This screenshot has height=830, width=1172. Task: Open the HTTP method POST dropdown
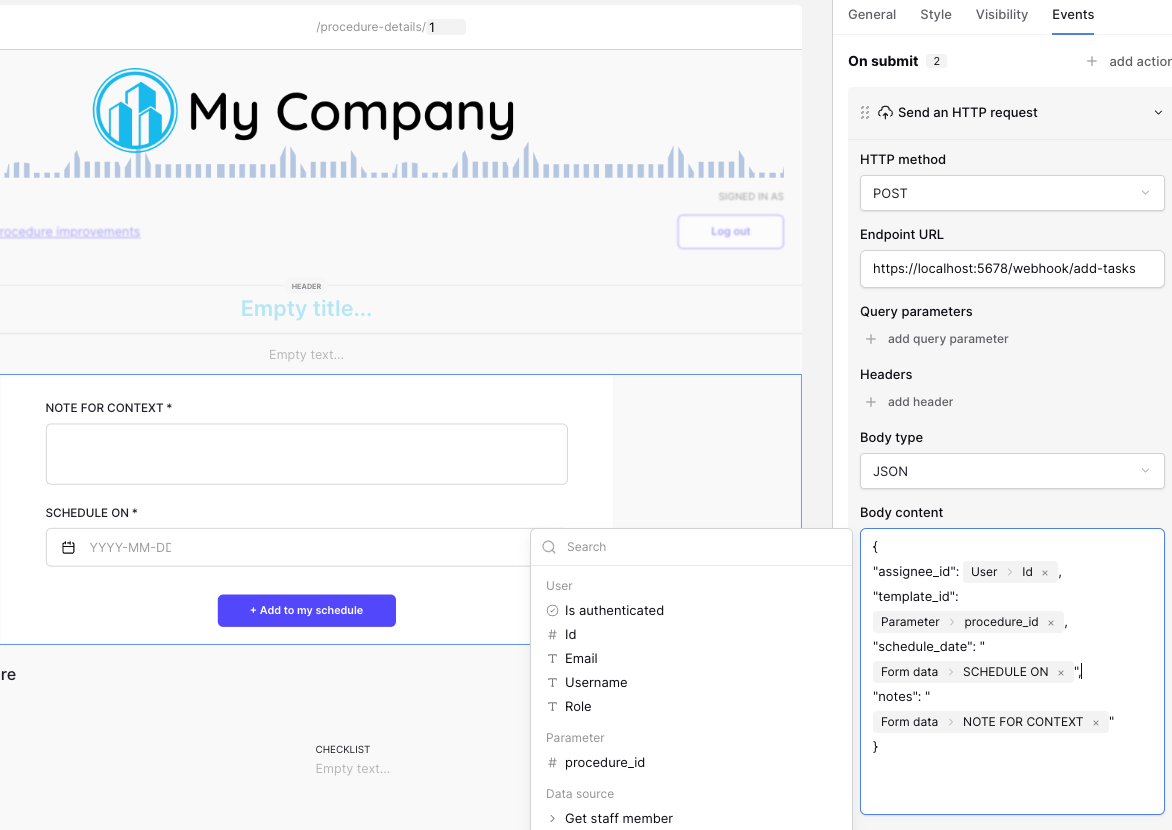pyautogui.click(x=1011, y=193)
